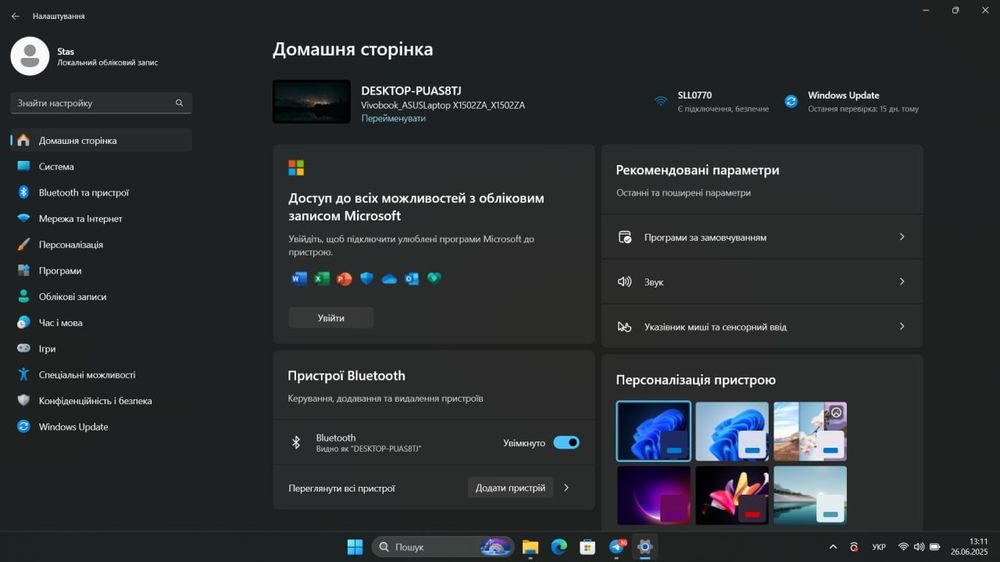Screen dimensions: 1000x562
Task: Open Програми in the sidebar
Action: click(x=101, y=270)
